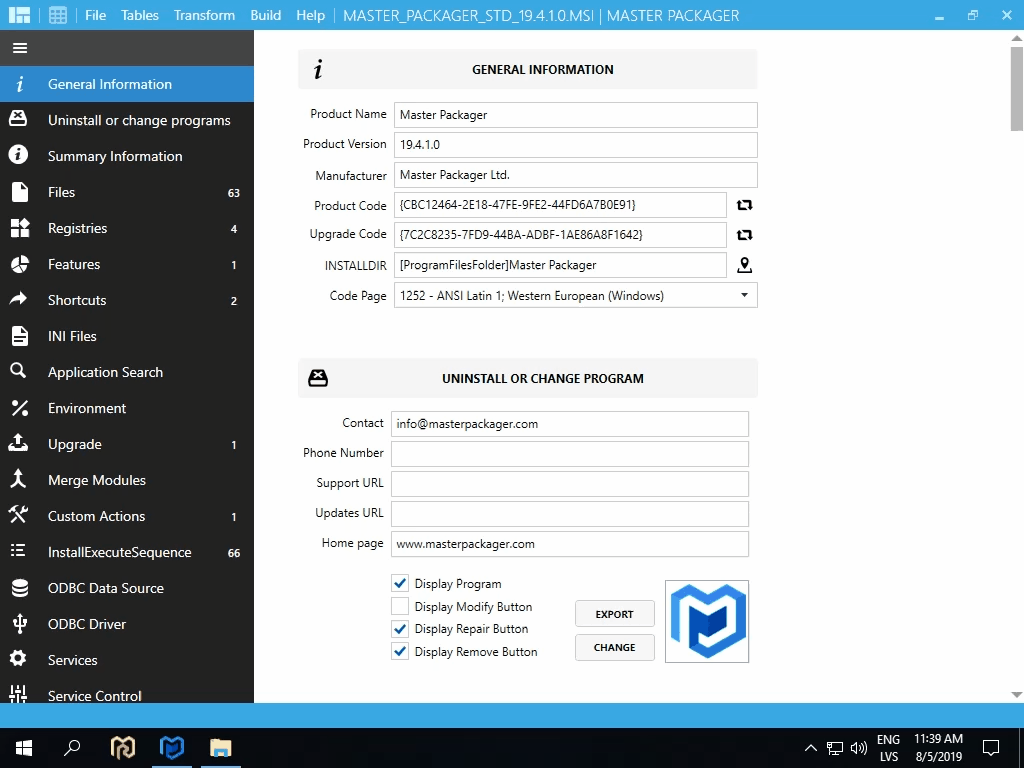Click the Upgrade sidebar icon
The height and width of the screenshot is (768, 1024).
[x=18, y=443]
